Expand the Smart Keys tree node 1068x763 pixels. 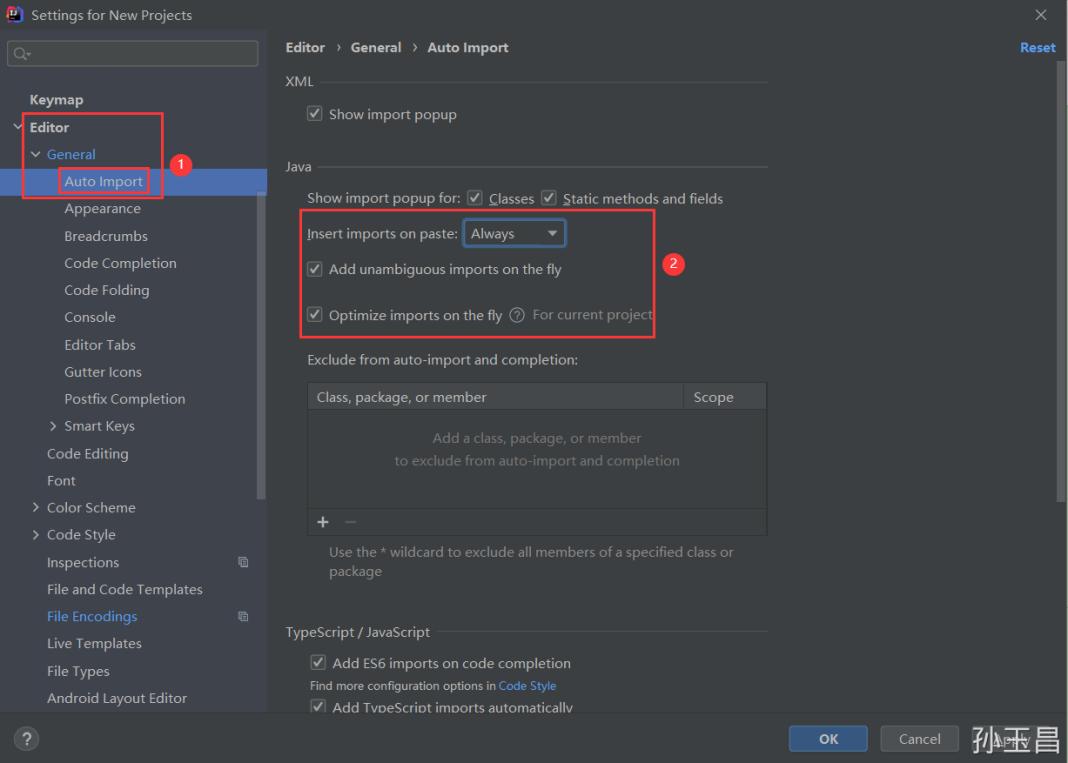click(53, 425)
